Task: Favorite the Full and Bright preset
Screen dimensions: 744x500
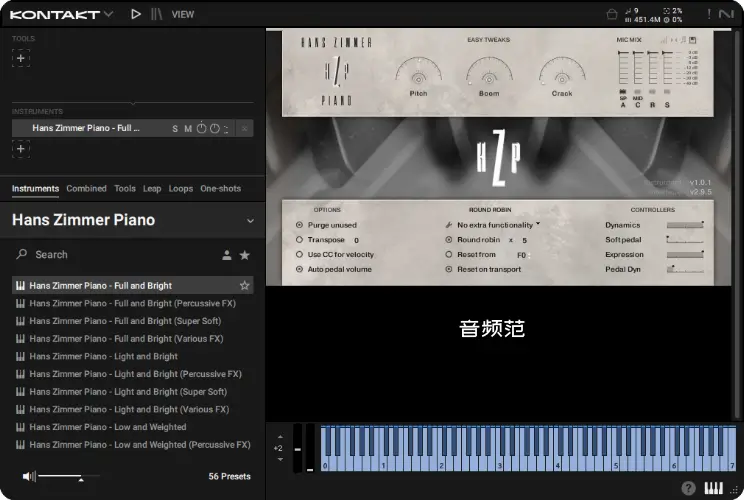Action: [245, 286]
